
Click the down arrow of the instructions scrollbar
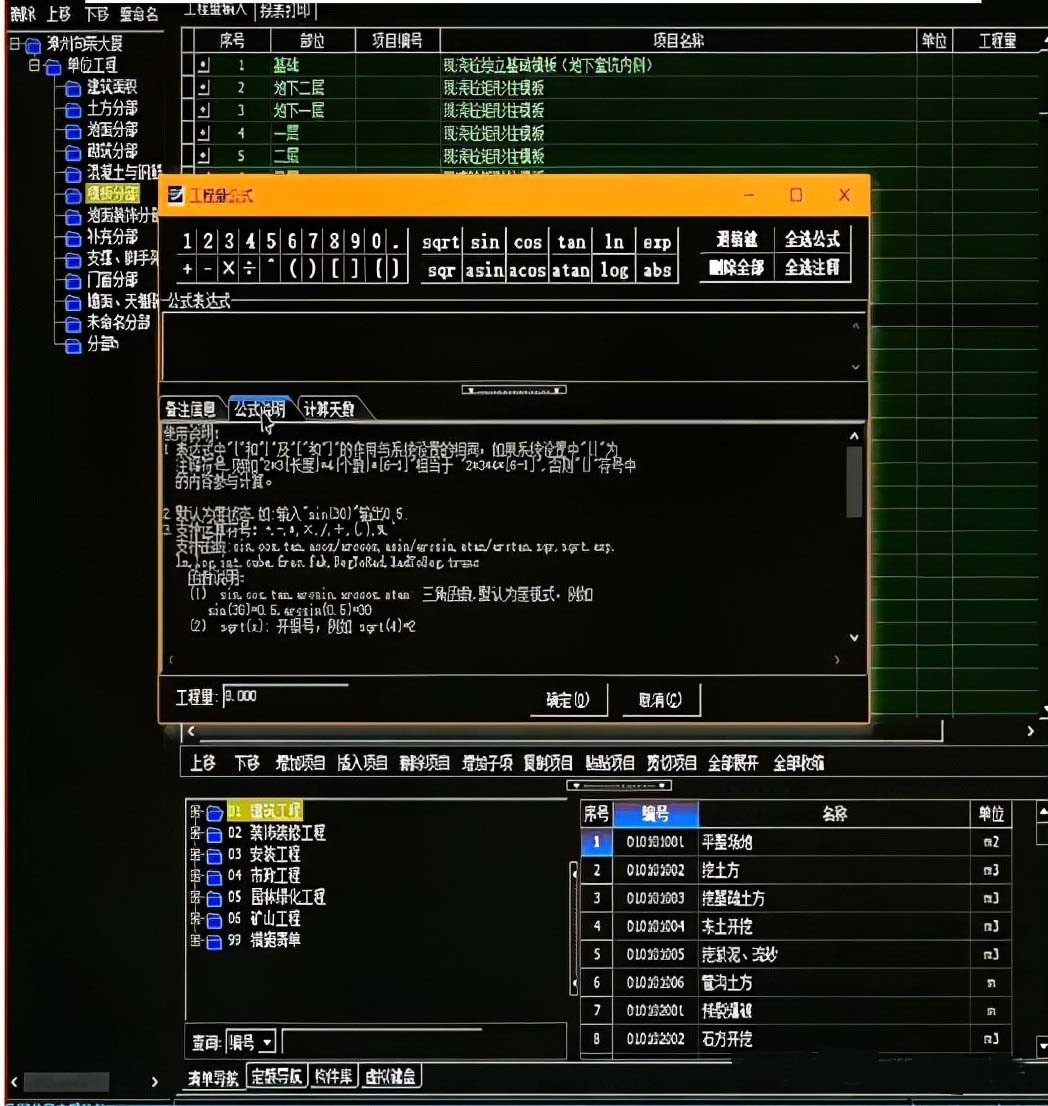pyautogui.click(x=854, y=638)
